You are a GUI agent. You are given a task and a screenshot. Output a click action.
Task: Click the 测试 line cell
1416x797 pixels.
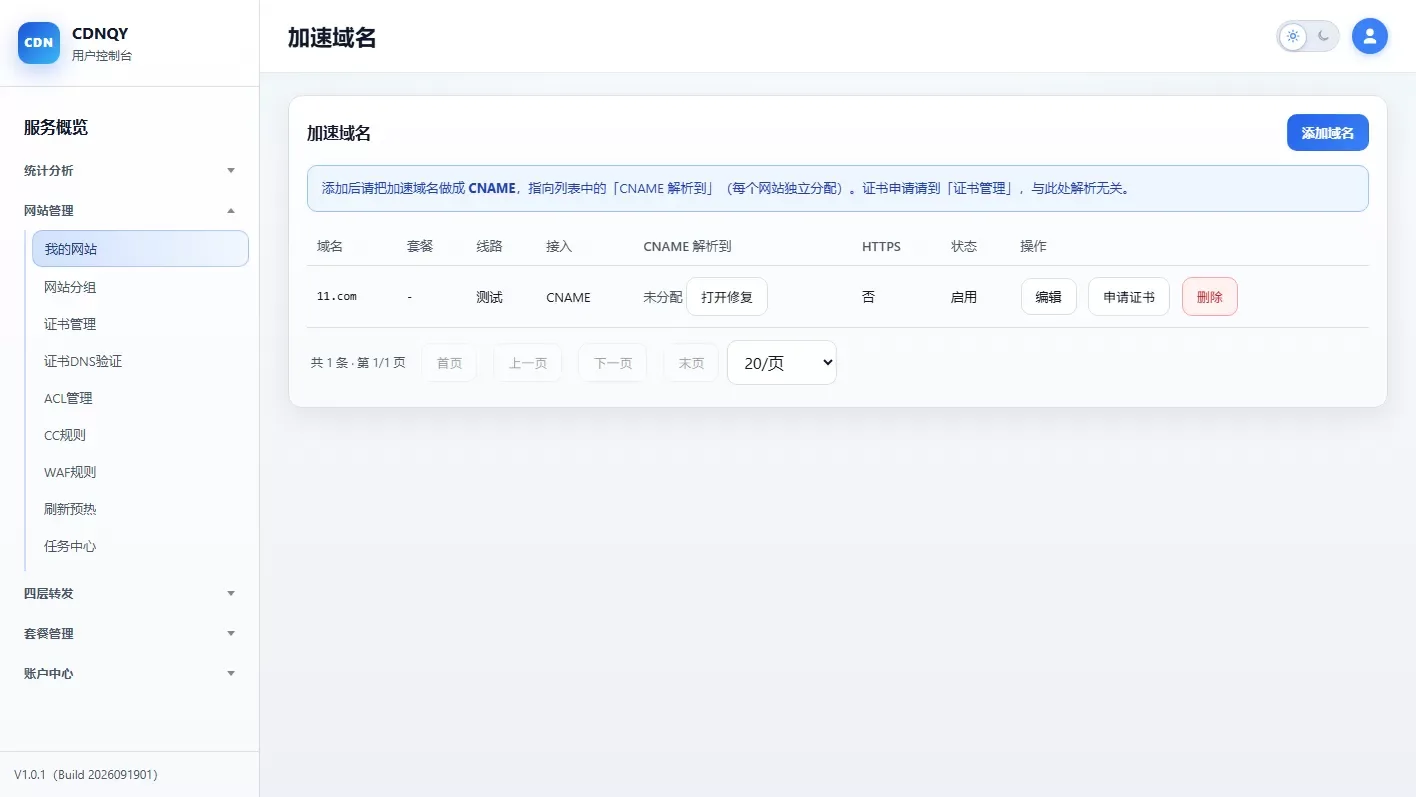pyautogui.click(x=489, y=297)
